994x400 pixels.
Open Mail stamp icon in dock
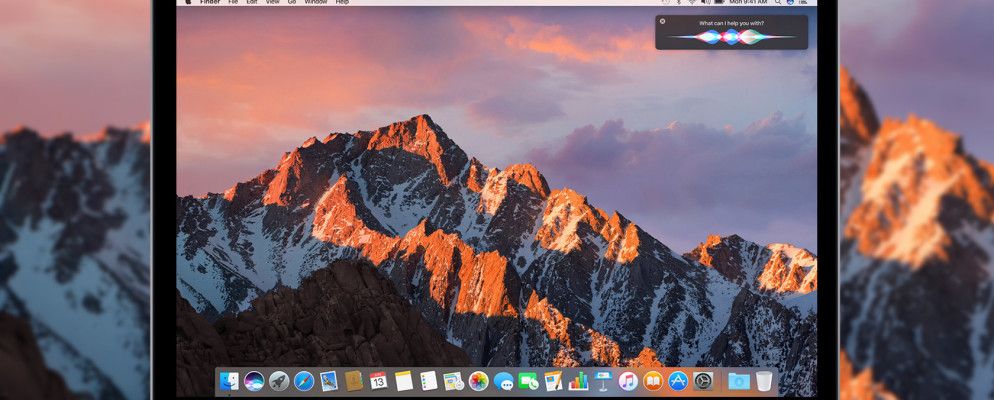(329, 381)
